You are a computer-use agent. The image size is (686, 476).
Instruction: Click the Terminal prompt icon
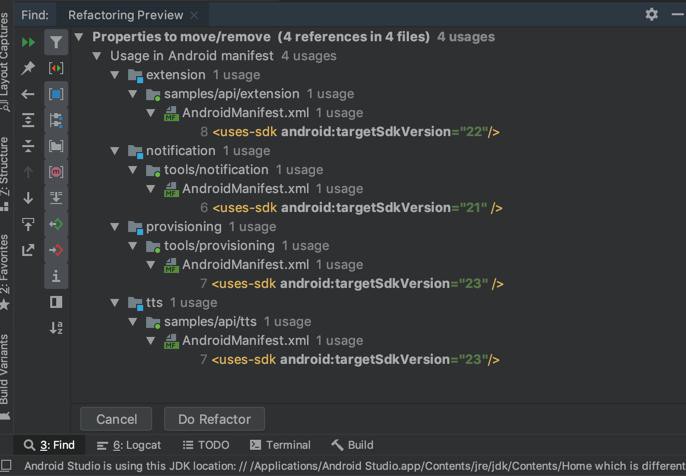(x=256, y=445)
